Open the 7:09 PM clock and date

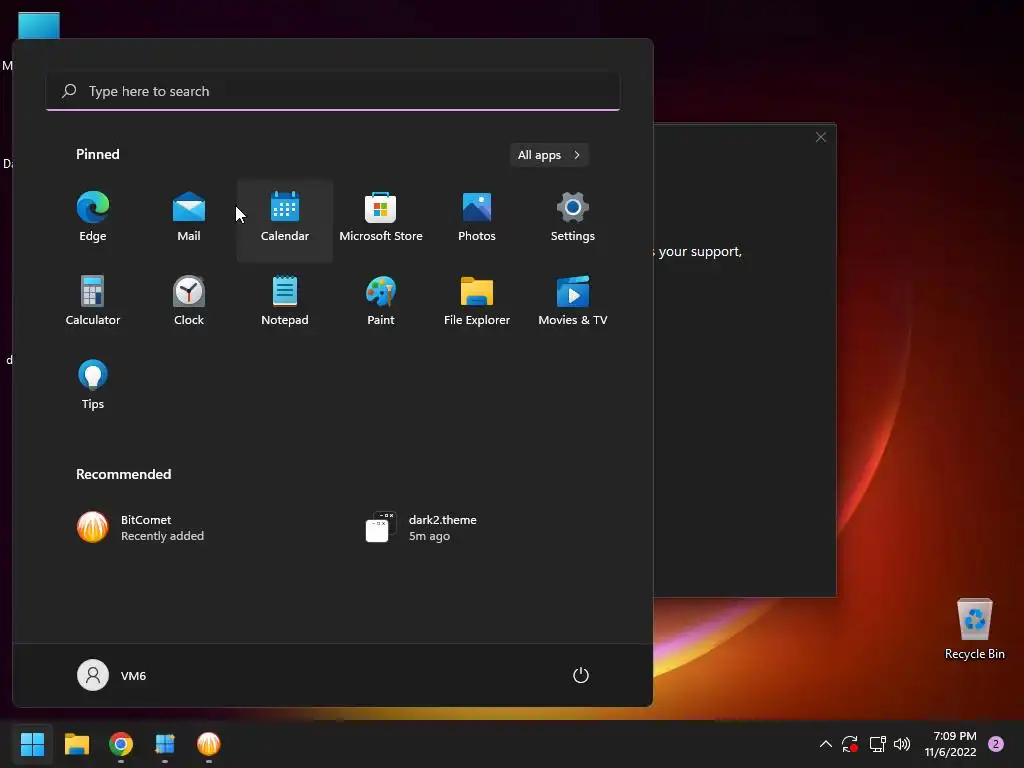(x=950, y=744)
